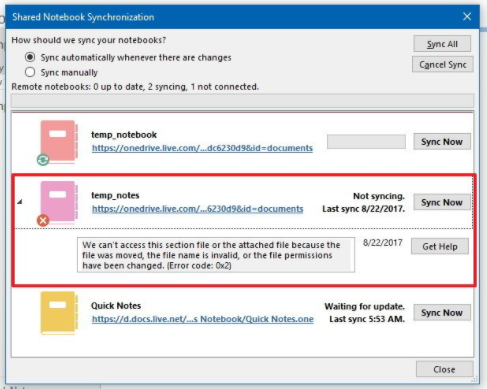Click the 'Last sync 8/22/2017.' text

[x=364, y=209]
